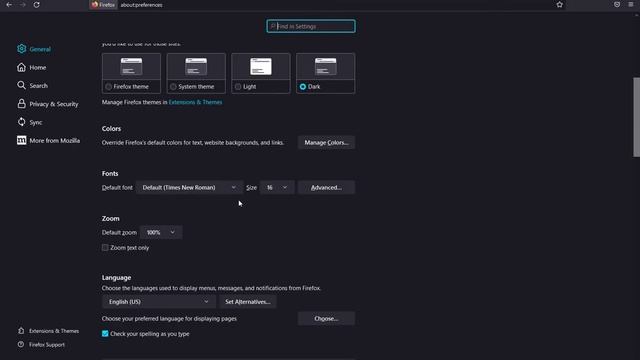Click the System theme preview thumbnail
The image size is (640, 360).
pos(196,67)
